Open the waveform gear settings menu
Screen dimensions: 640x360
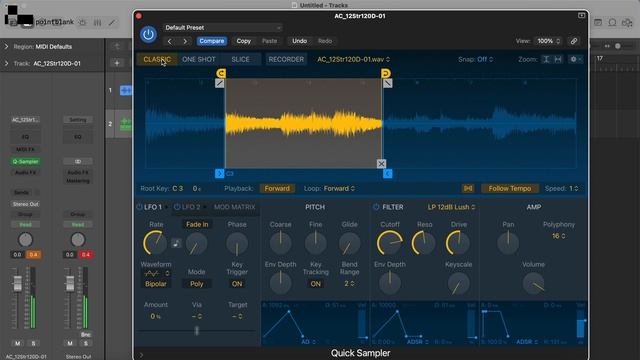coord(576,59)
